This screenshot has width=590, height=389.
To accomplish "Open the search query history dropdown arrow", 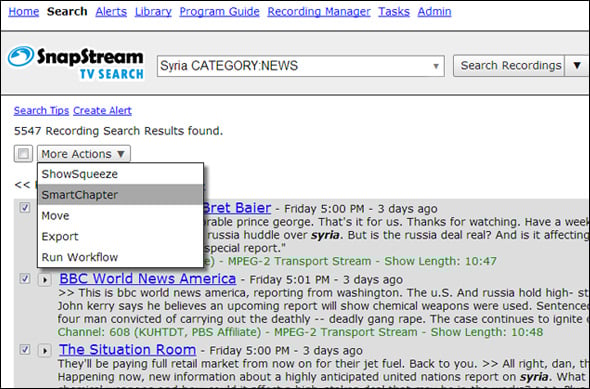I will pyautogui.click(x=436, y=66).
